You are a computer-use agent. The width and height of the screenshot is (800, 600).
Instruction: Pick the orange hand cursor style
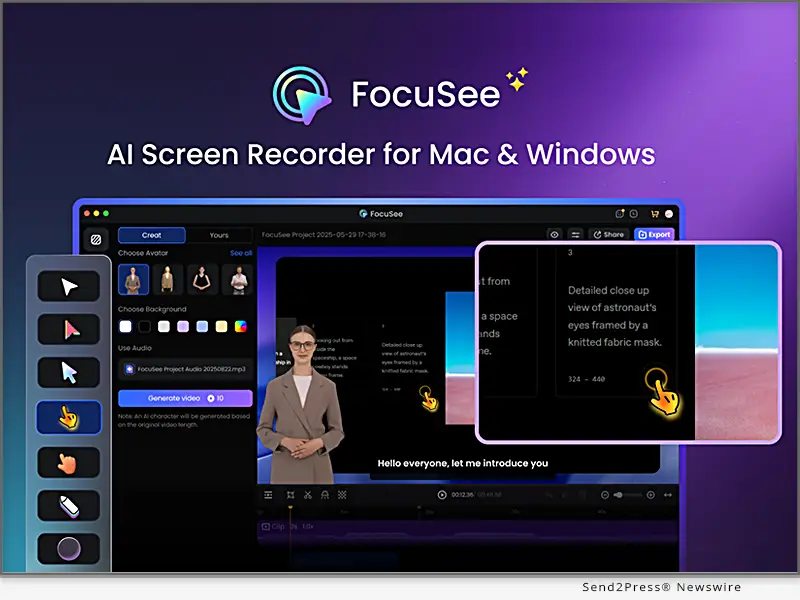pyautogui.click(x=69, y=462)
